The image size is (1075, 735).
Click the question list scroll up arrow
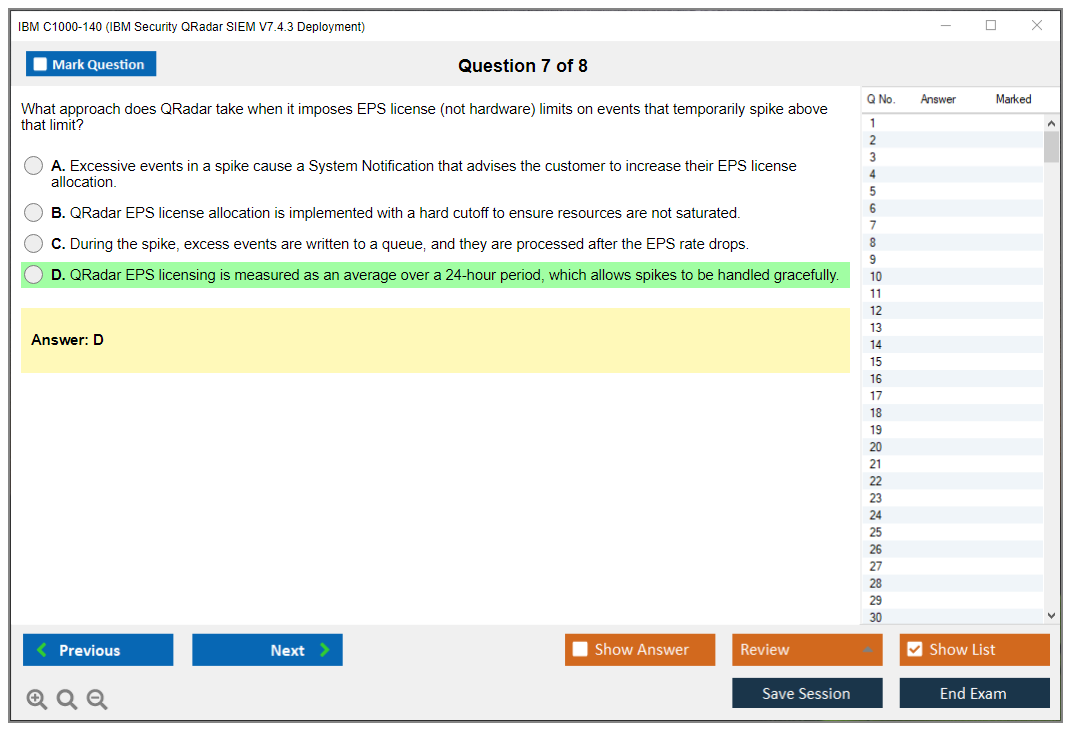click(x=1050, y=123)
